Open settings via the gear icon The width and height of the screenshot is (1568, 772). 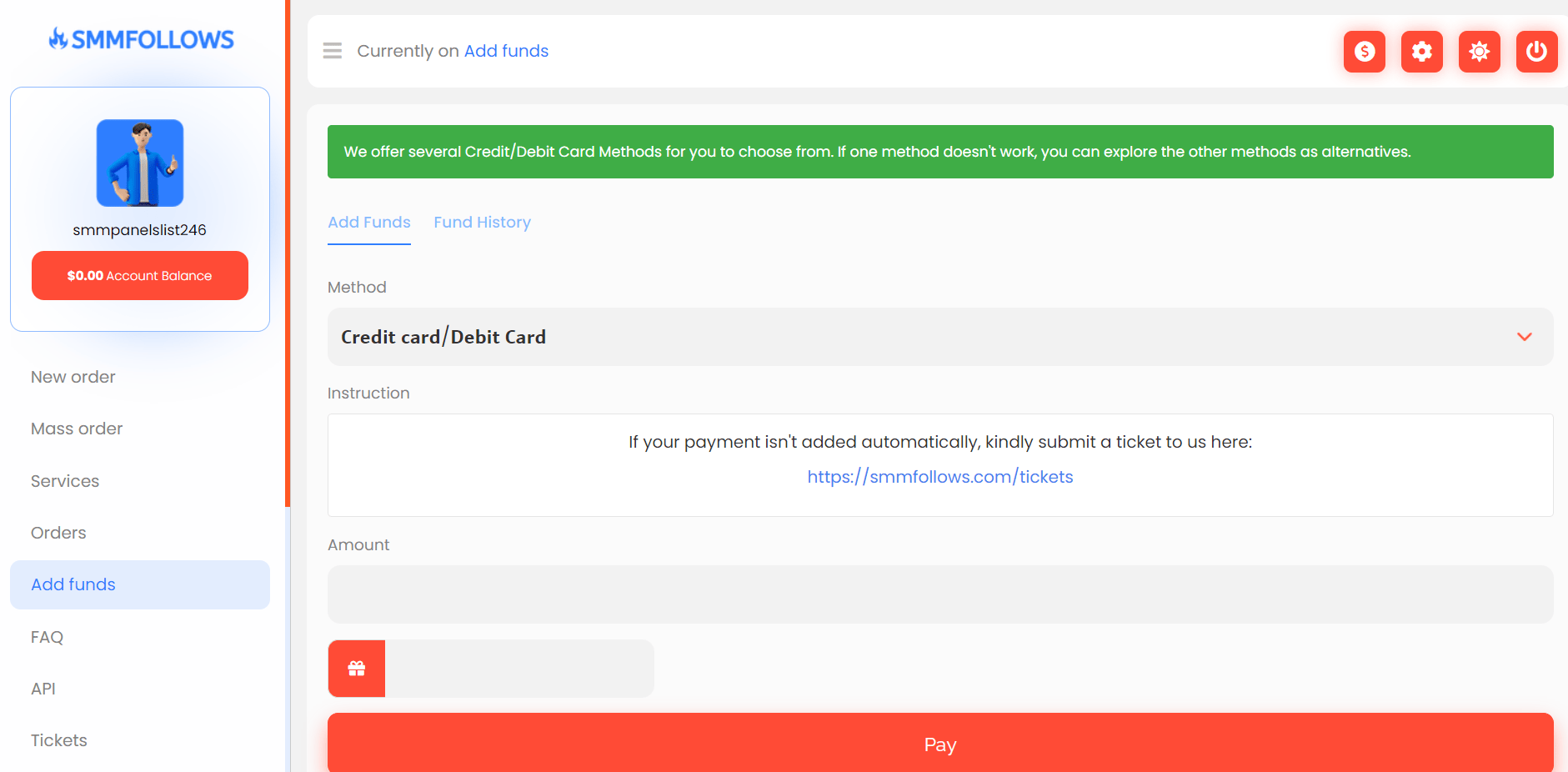1421,52
